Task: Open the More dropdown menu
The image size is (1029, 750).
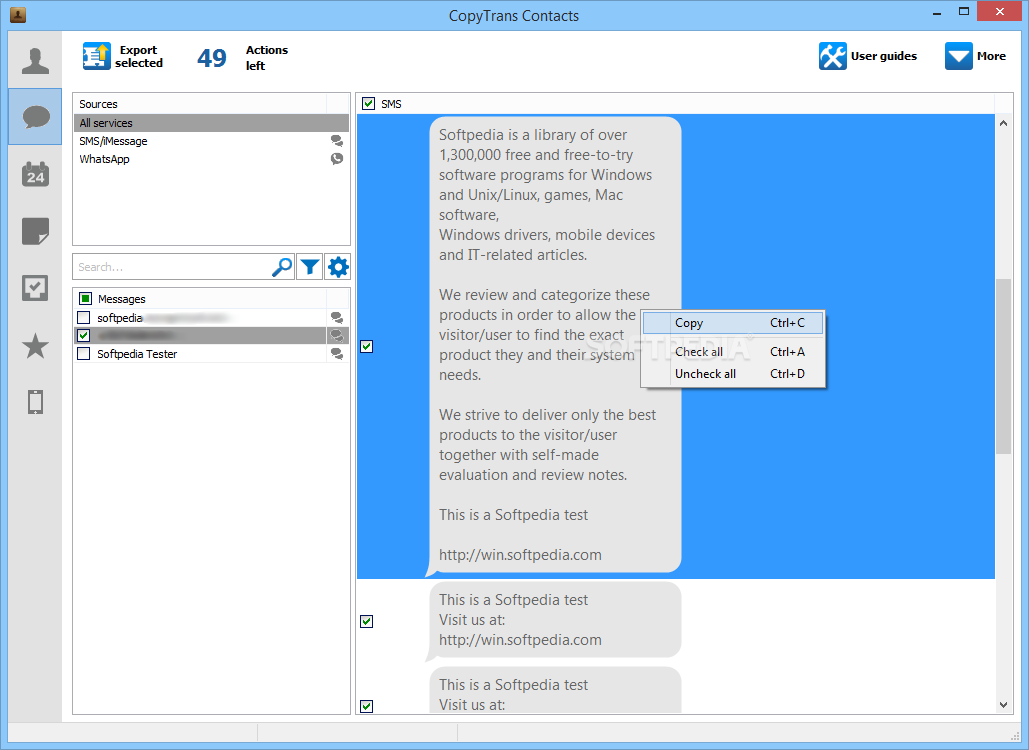Action: 975,56
